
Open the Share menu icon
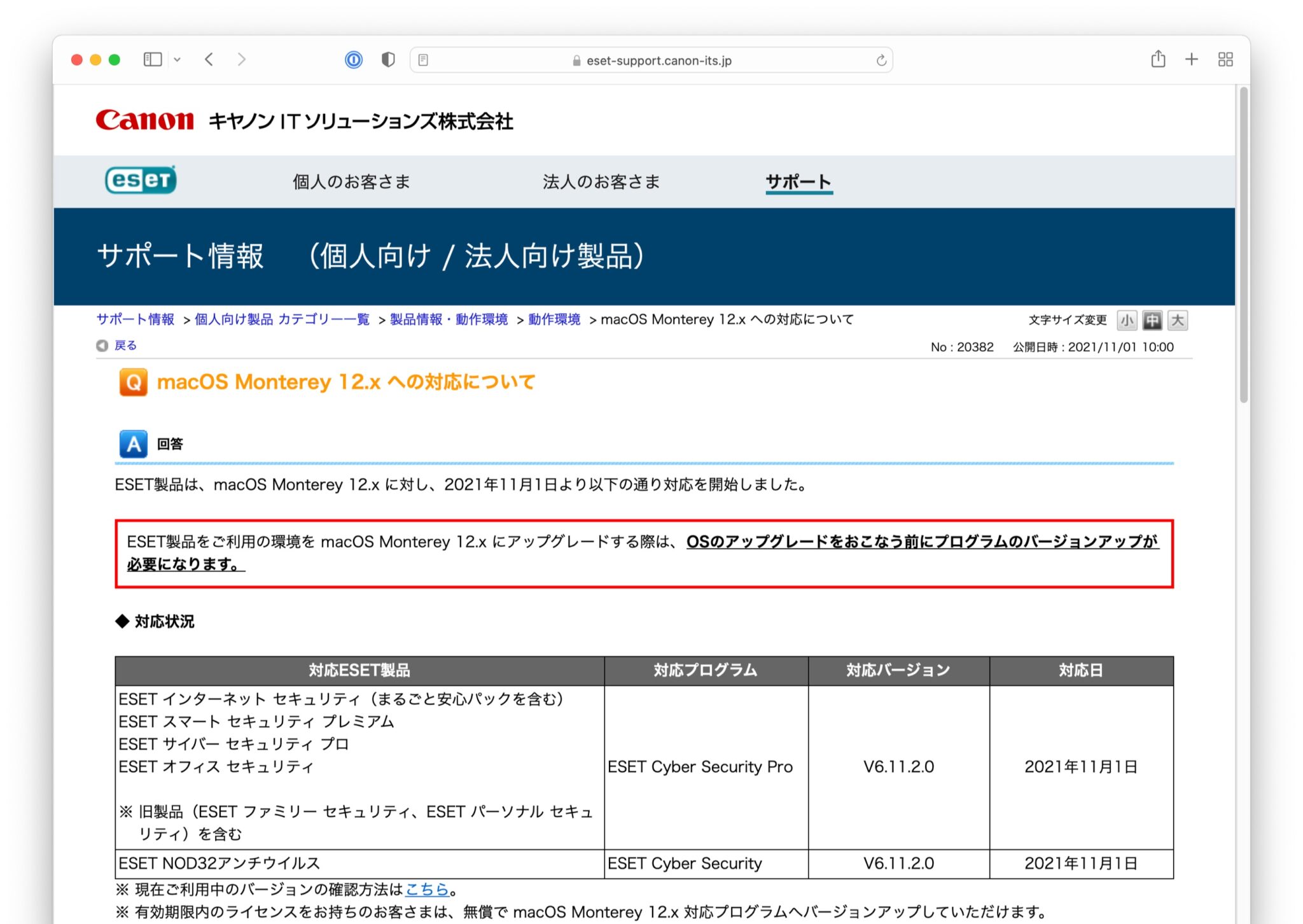pyautogui.click(x=1158, y=59)
